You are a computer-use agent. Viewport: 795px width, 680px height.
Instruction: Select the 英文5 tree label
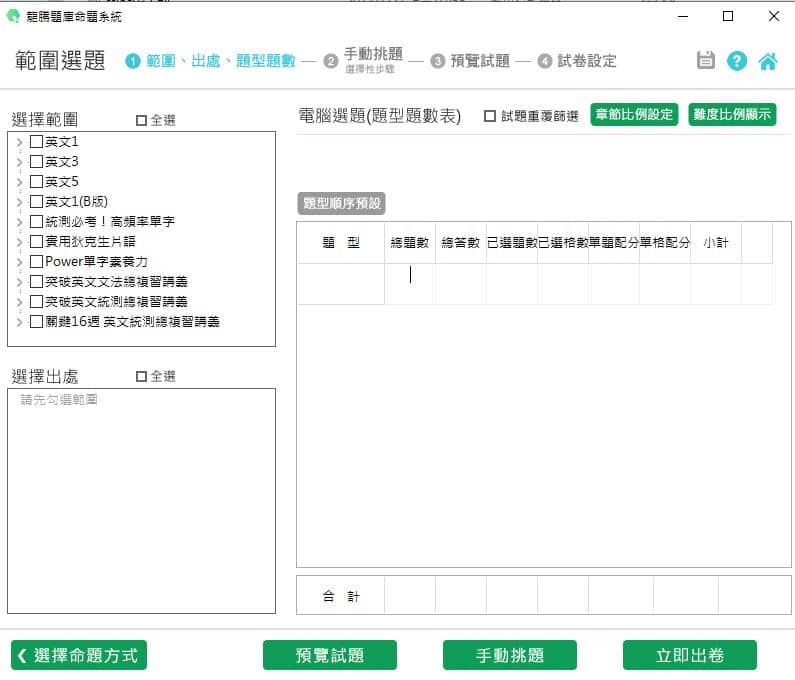tap(62, 182)
